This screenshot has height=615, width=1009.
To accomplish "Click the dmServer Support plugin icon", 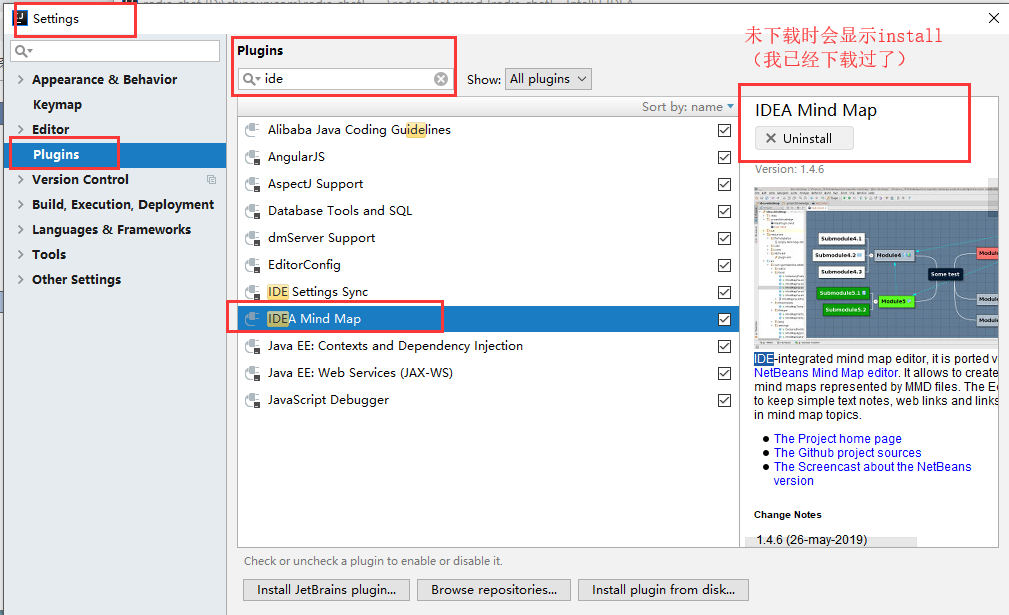I will pos(252,238).
